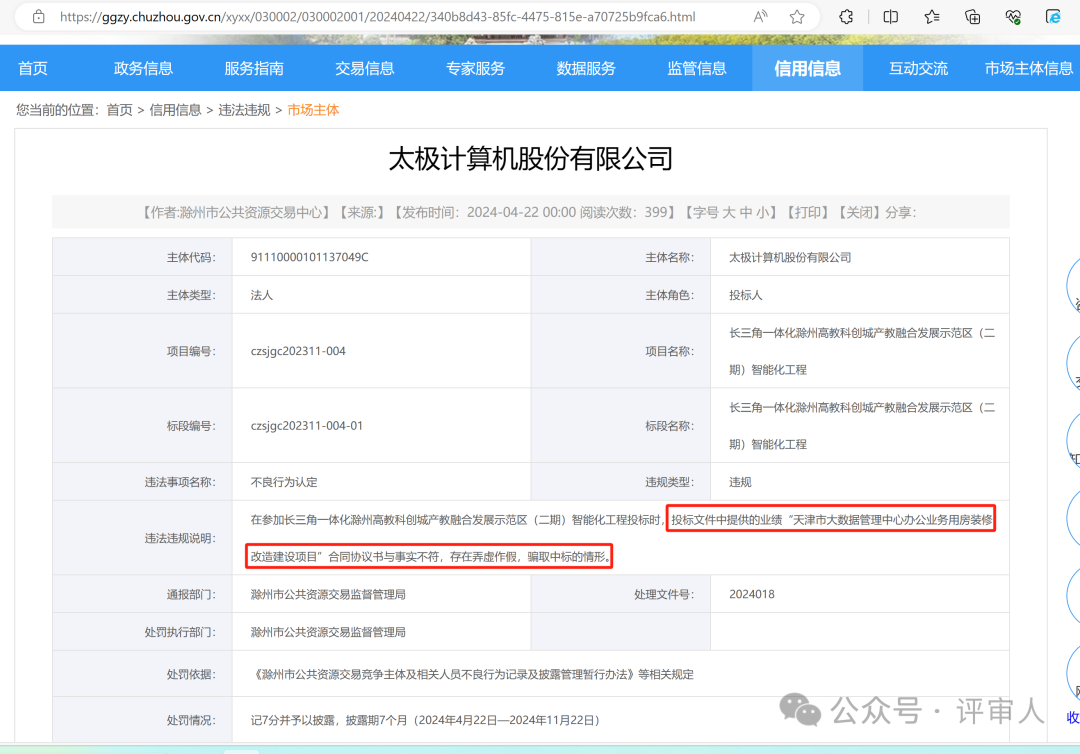Open 监管信息 navigation tab
The height and width of the screenshot is (754, 1080).
(696, 68)
